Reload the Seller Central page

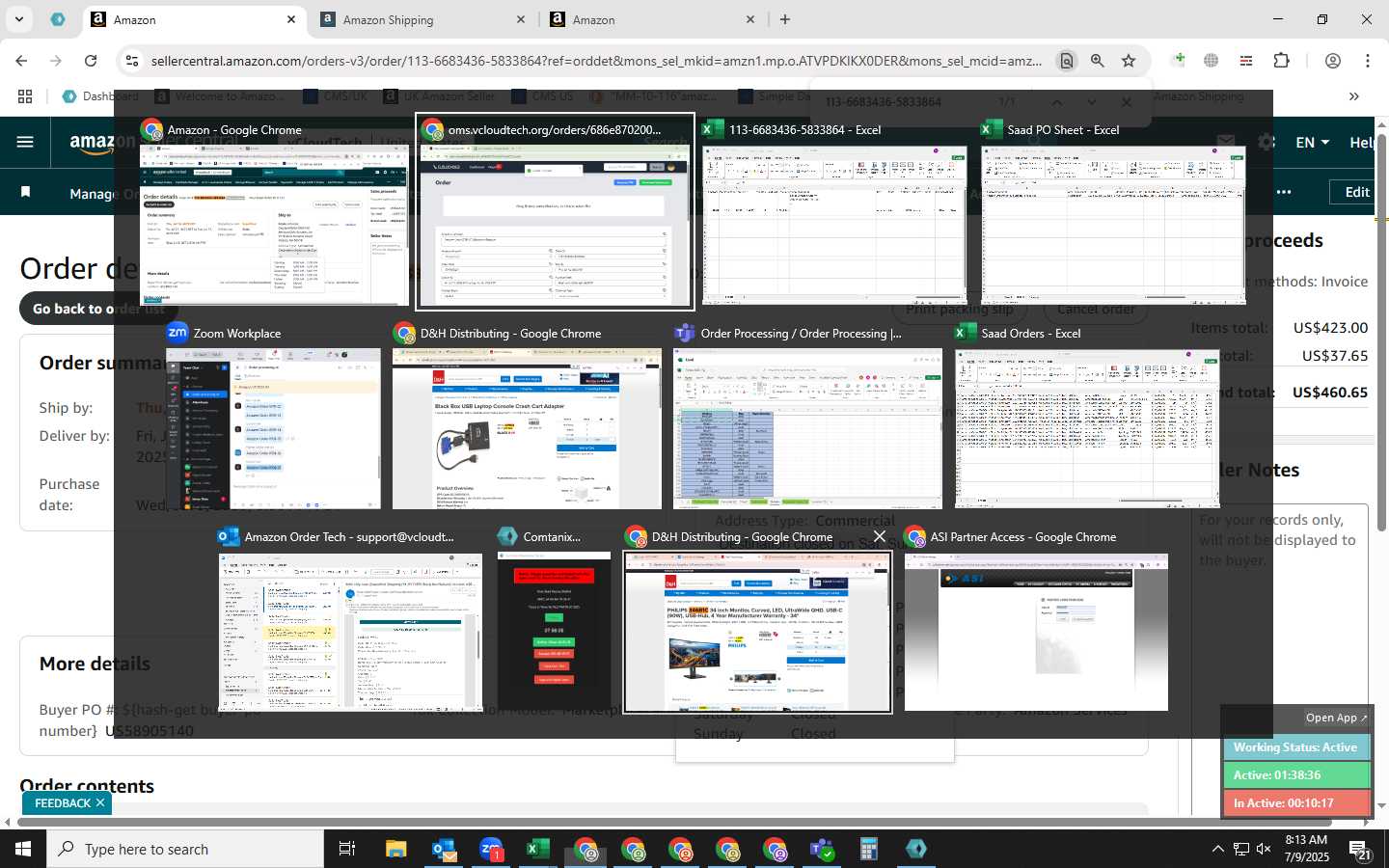(x=91, y=60)
